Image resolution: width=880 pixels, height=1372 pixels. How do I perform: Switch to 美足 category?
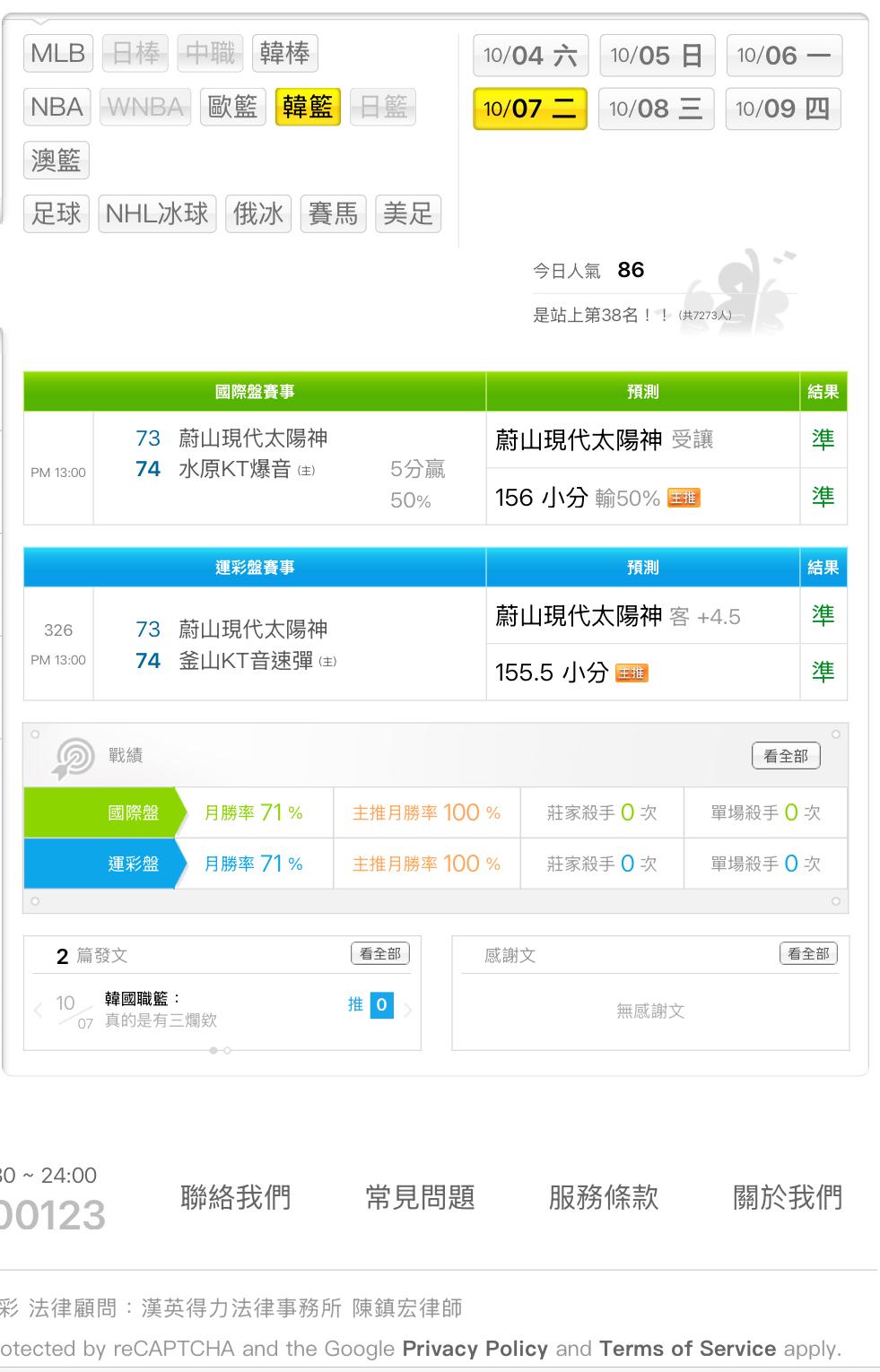408,213
